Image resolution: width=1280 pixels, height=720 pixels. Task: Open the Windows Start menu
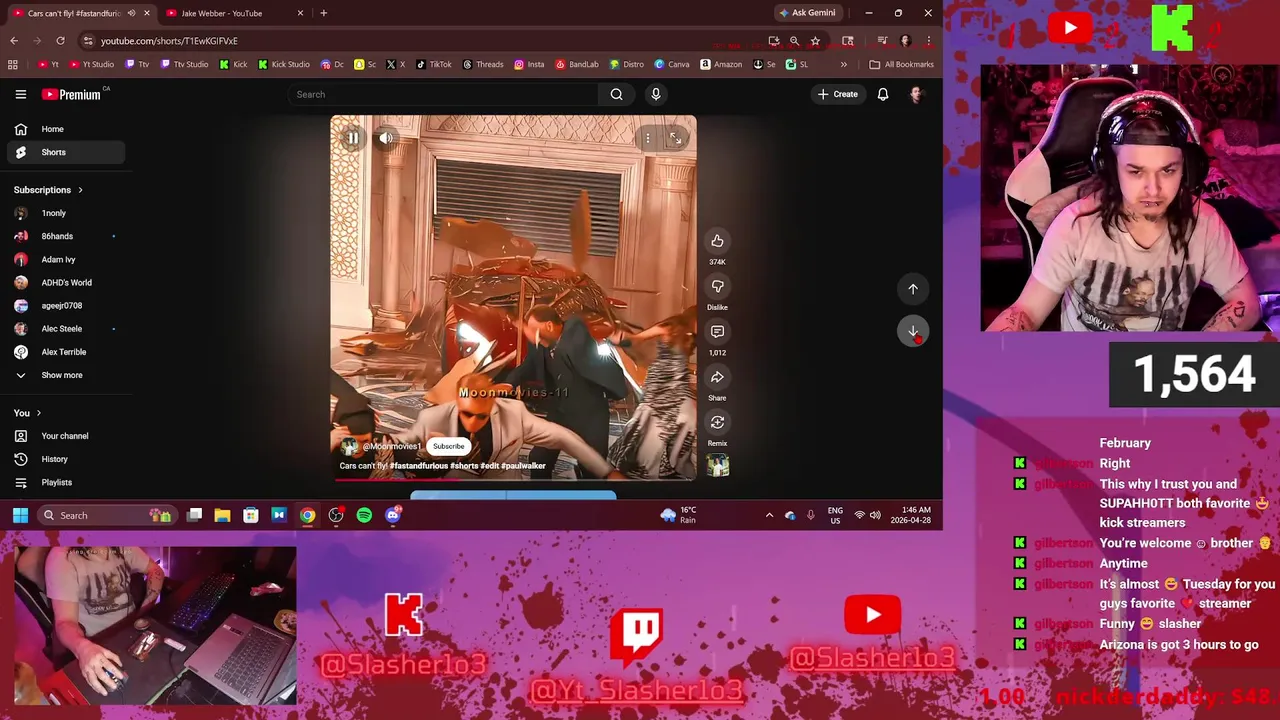(20, 515)
